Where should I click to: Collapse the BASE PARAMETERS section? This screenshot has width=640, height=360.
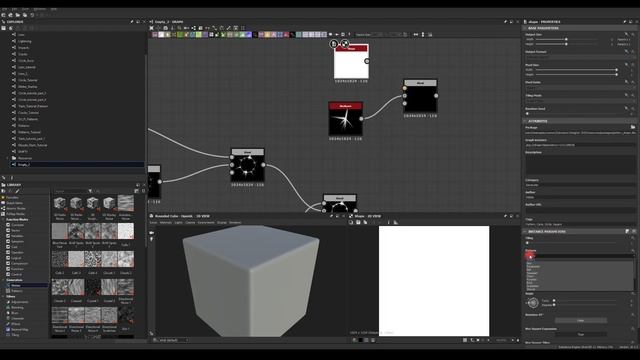[525, 28]
